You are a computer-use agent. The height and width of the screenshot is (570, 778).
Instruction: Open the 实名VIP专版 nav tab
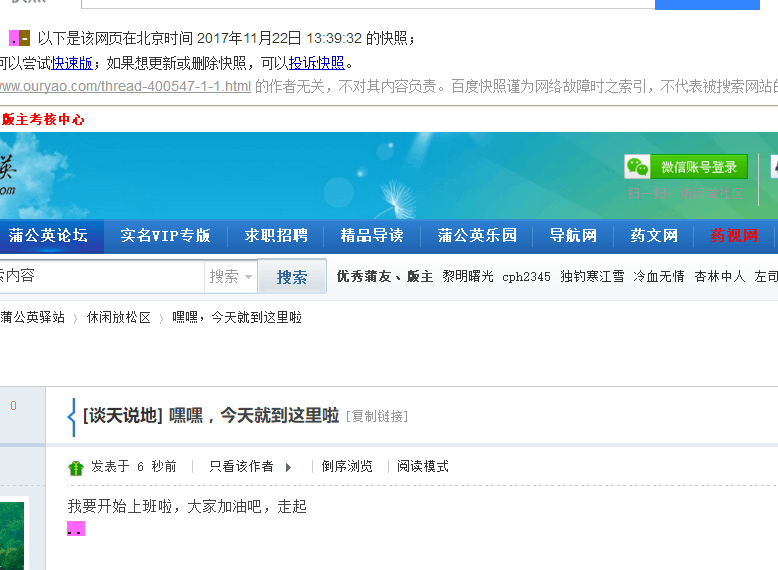[x=166, y=236]
